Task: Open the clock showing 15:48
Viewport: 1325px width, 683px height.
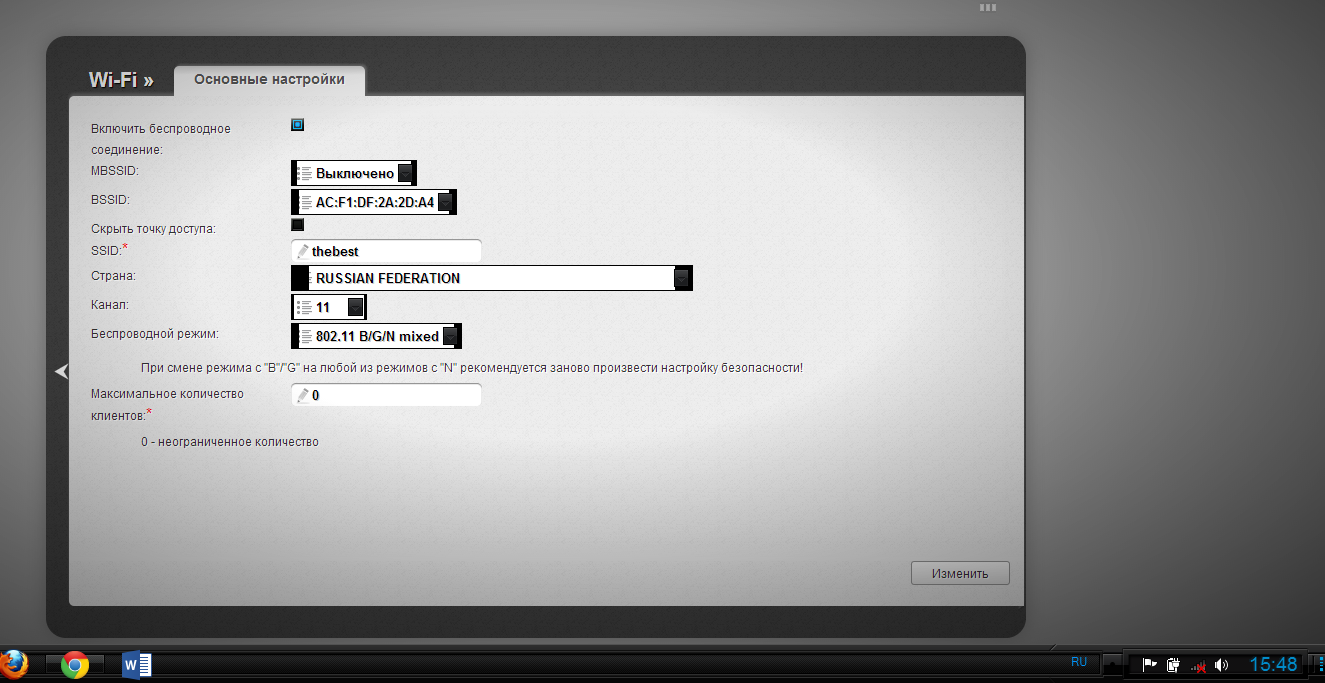Action: (1273, 665)
